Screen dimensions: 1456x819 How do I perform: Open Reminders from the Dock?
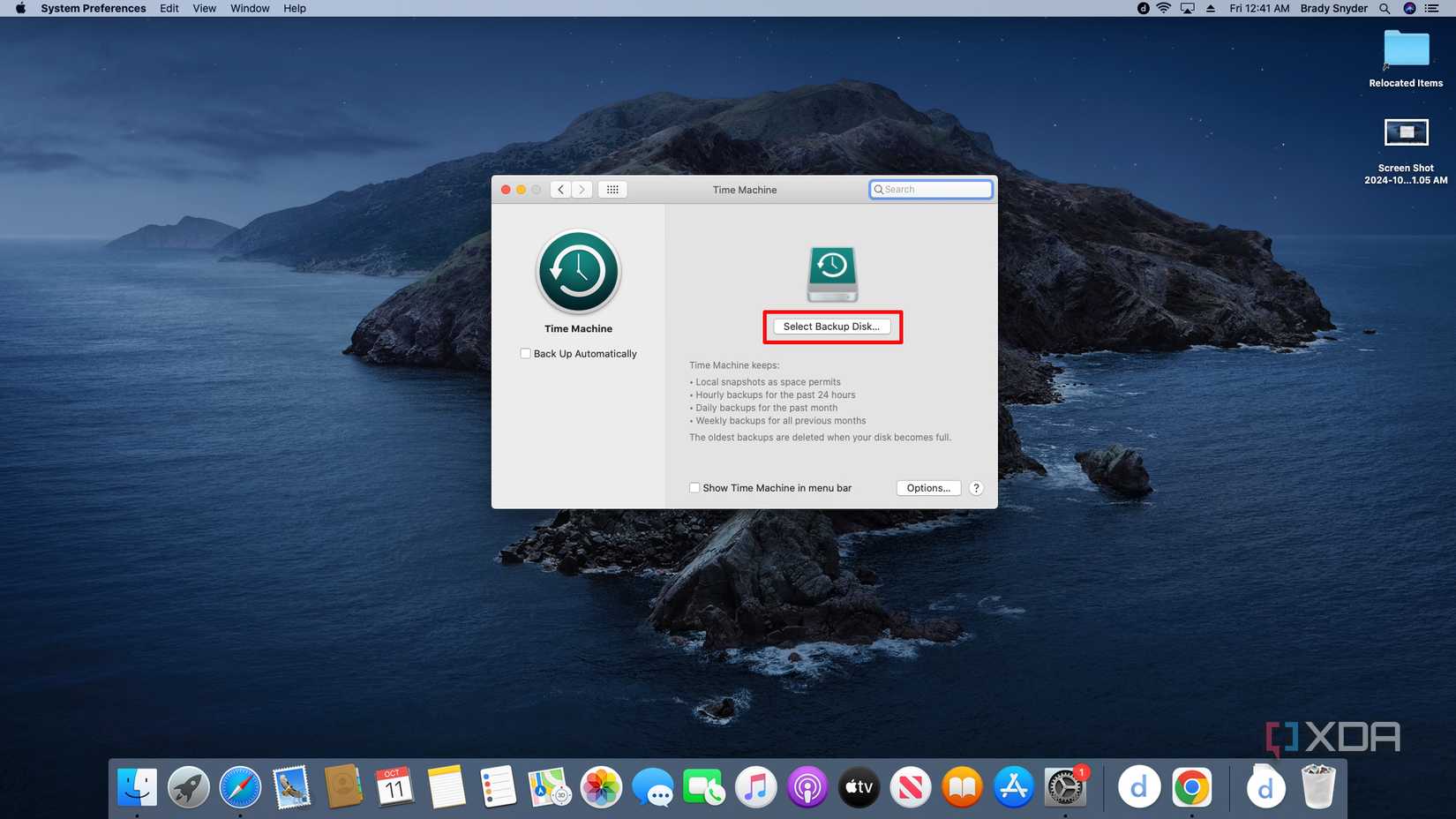(x=498, y=787)
